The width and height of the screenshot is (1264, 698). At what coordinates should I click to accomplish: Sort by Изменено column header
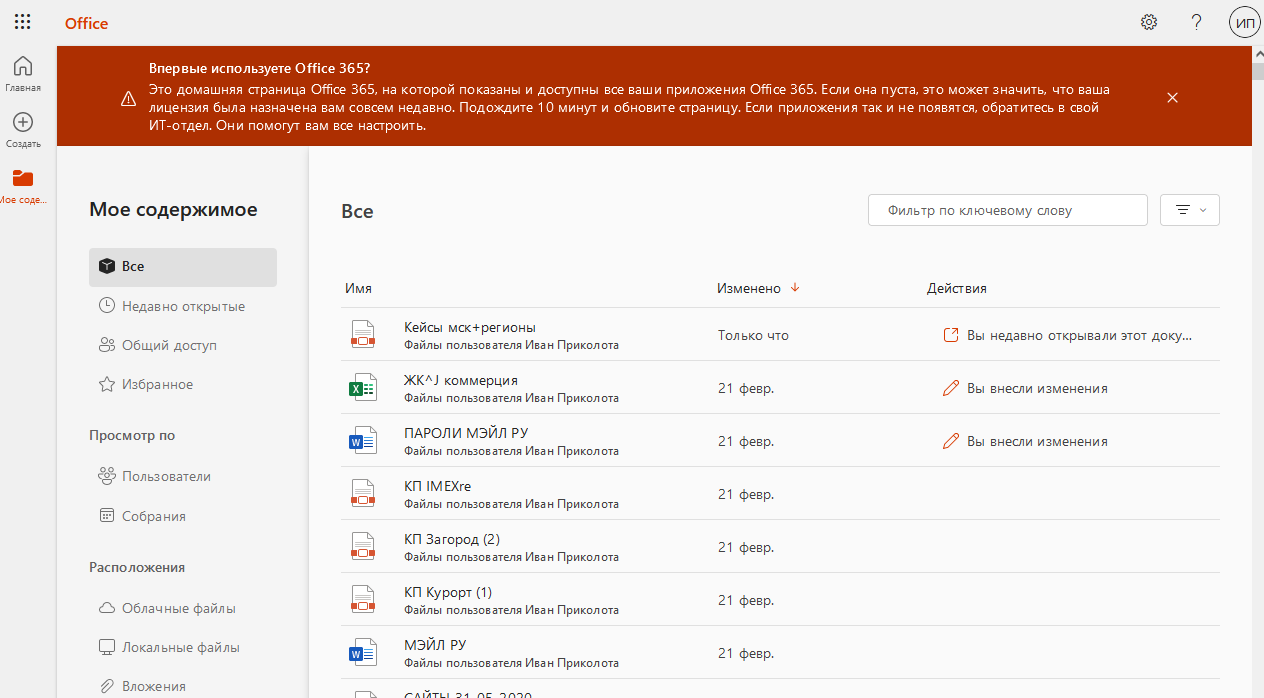point(748,288)
